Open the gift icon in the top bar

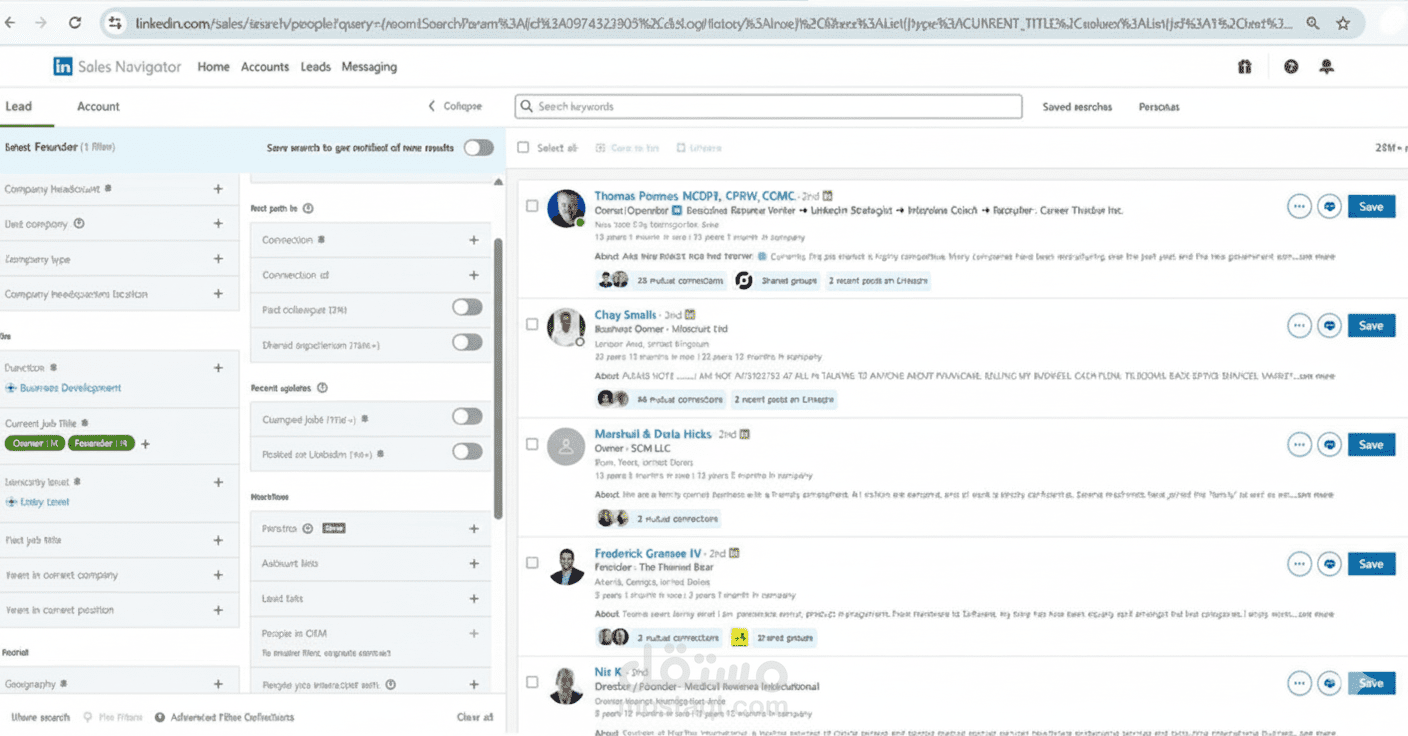coord(1245,67)
